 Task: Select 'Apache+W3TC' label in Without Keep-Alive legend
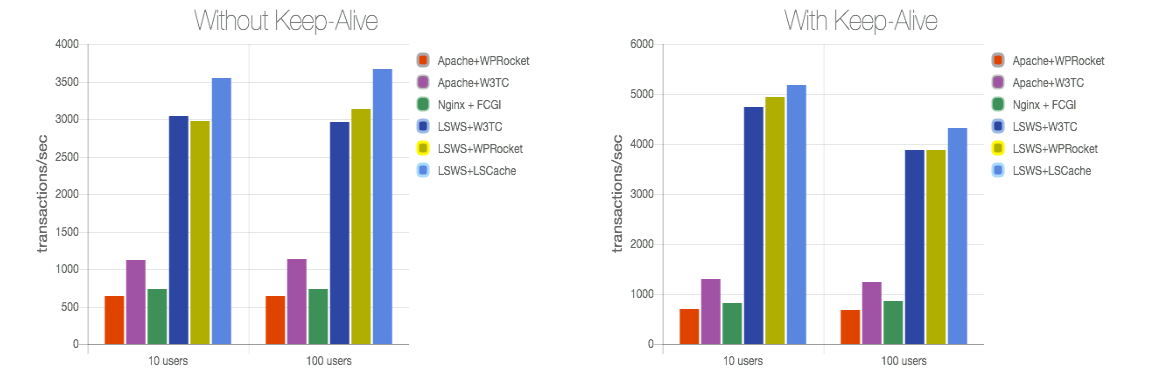click(473, 83)
